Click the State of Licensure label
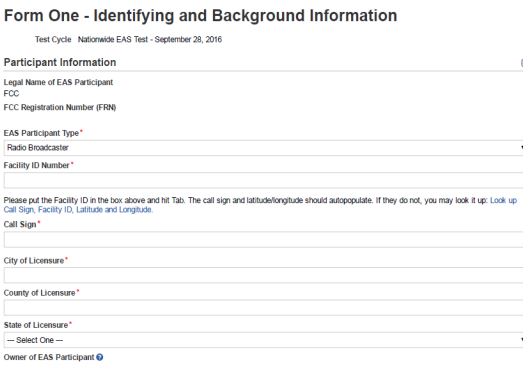This screenshot has width=531, height=373. coord(36,325)
